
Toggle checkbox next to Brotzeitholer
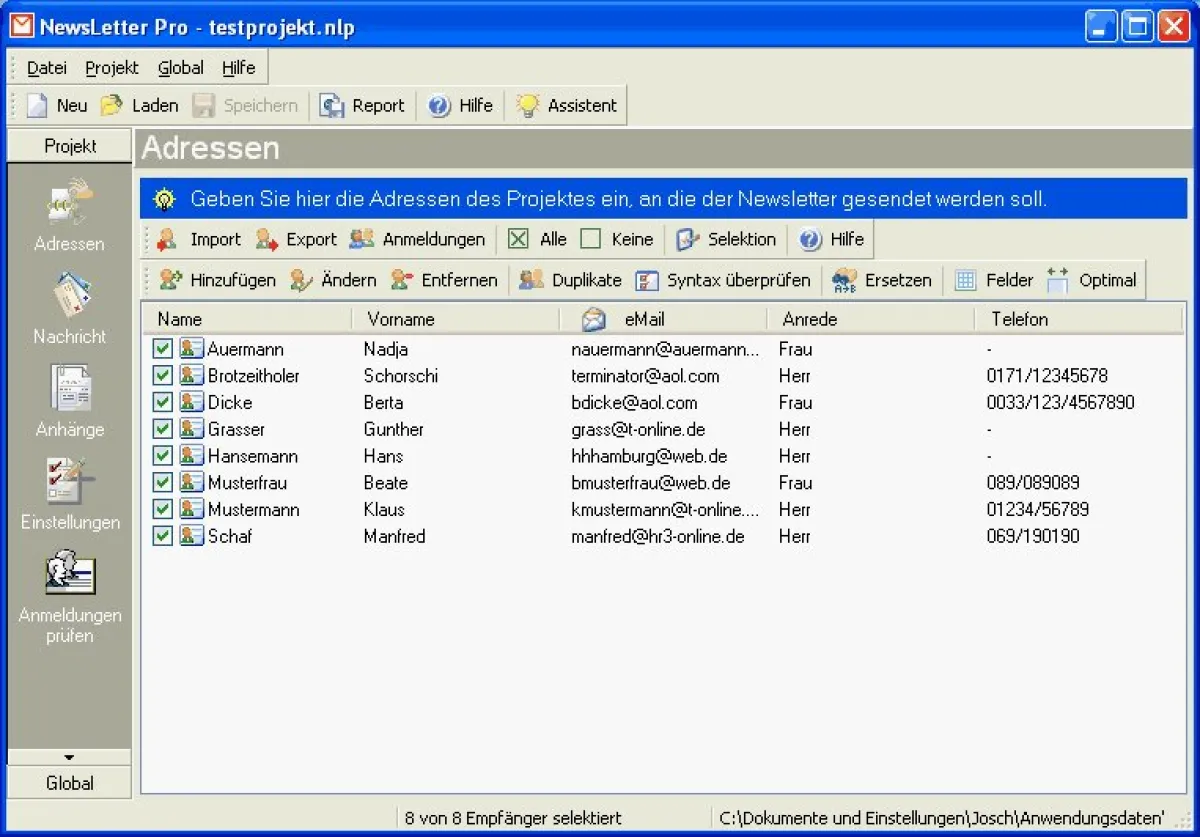pos(163,376)
